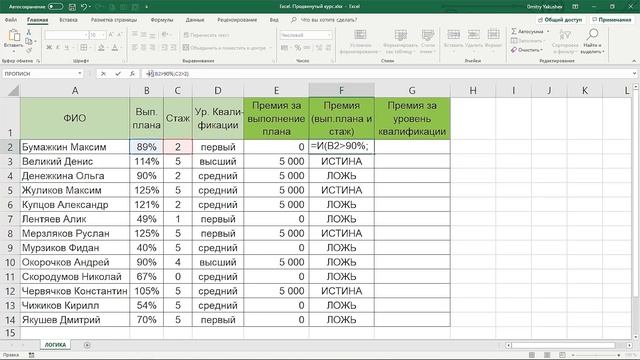Increase font size with larger A icon

click(x=111, y=35)
